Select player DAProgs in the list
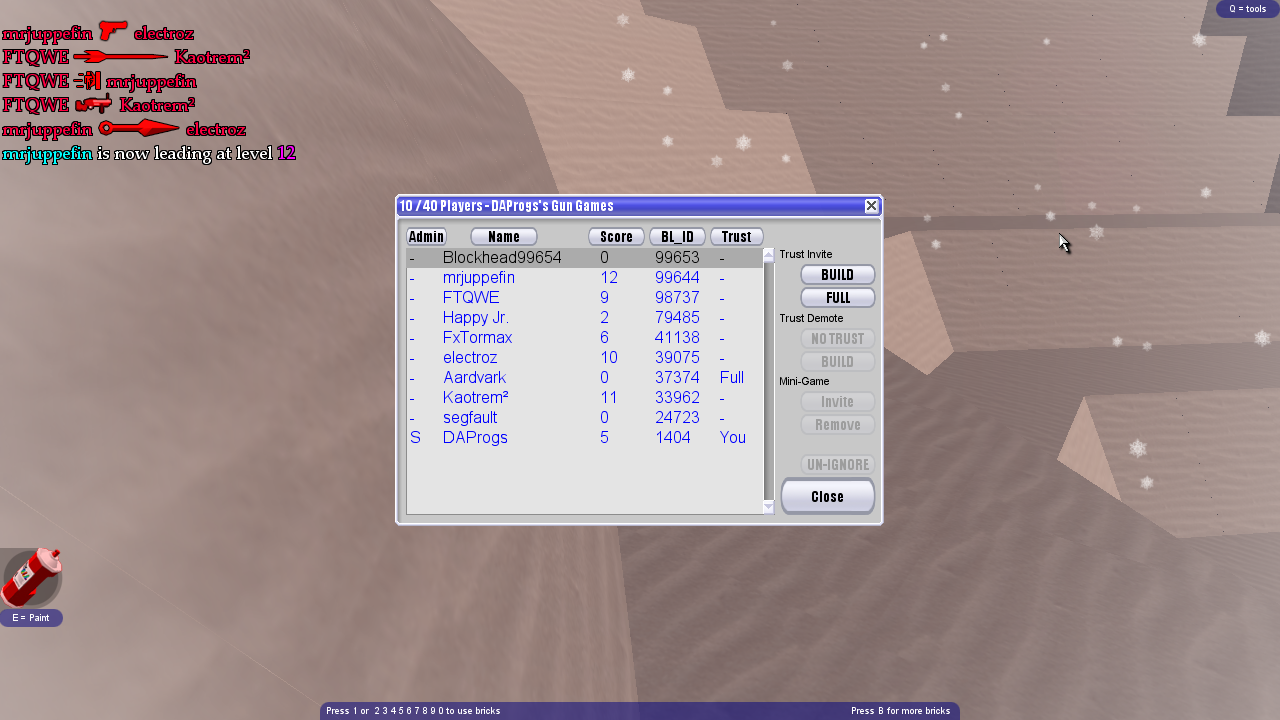This screenshot has width=1280, height=720. (x=584, y=438)
